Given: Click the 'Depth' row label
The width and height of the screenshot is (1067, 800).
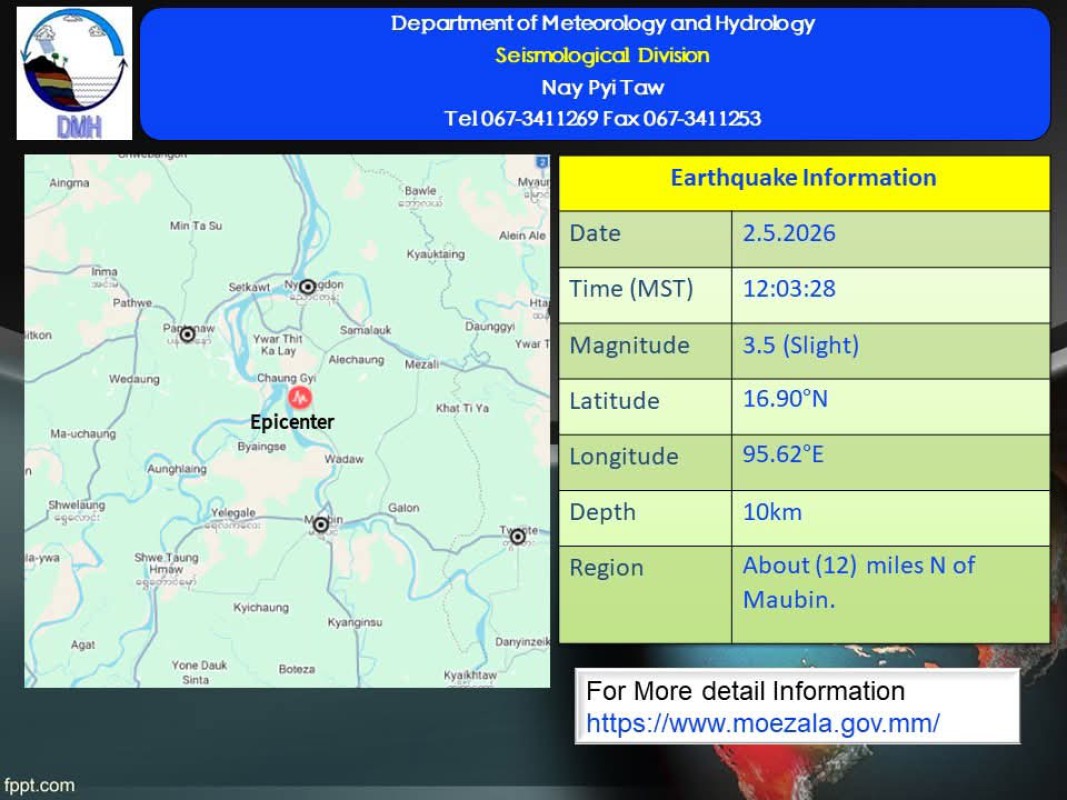Looking at the screenshot, I should click(x=602, y=512).
